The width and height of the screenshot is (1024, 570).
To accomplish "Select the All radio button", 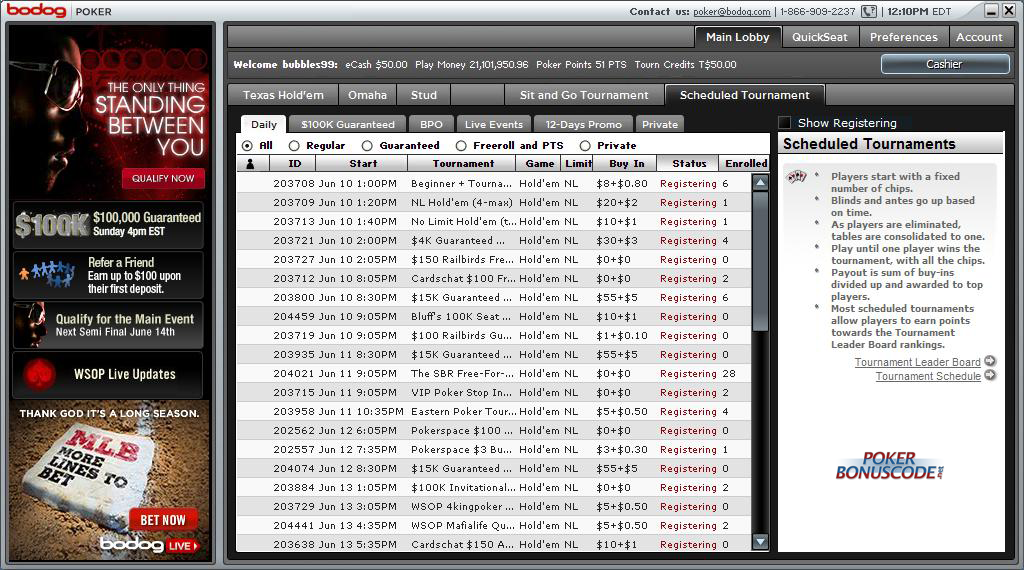I will point(247,146).
